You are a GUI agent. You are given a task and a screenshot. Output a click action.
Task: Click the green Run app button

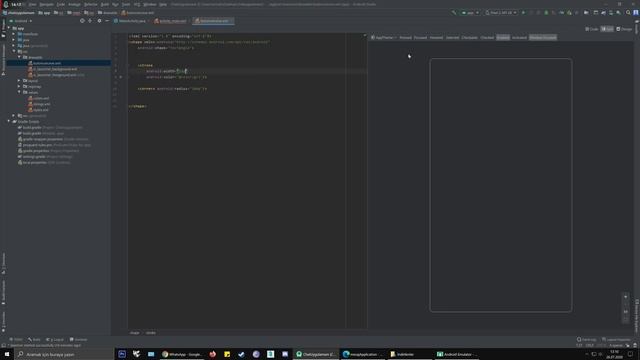(x=523, y=13)
